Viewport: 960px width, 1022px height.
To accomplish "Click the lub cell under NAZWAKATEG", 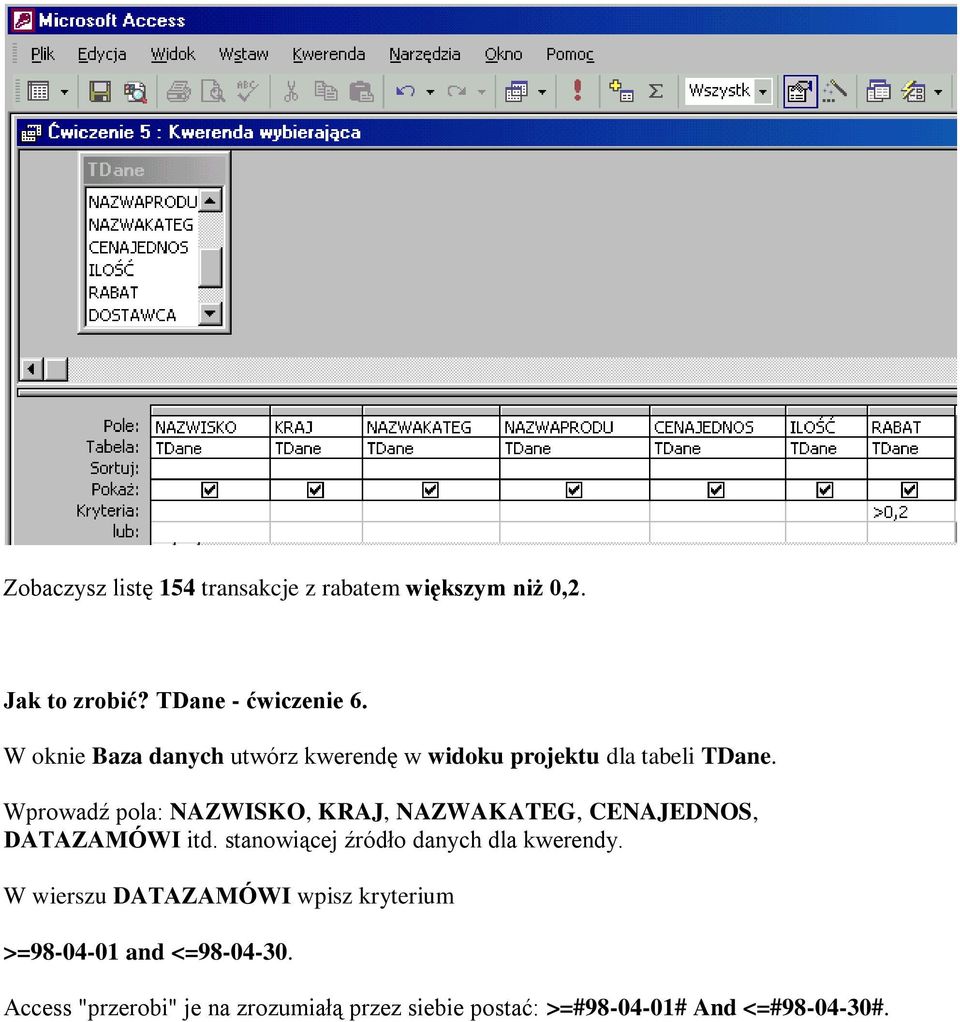I will (431, 533).
